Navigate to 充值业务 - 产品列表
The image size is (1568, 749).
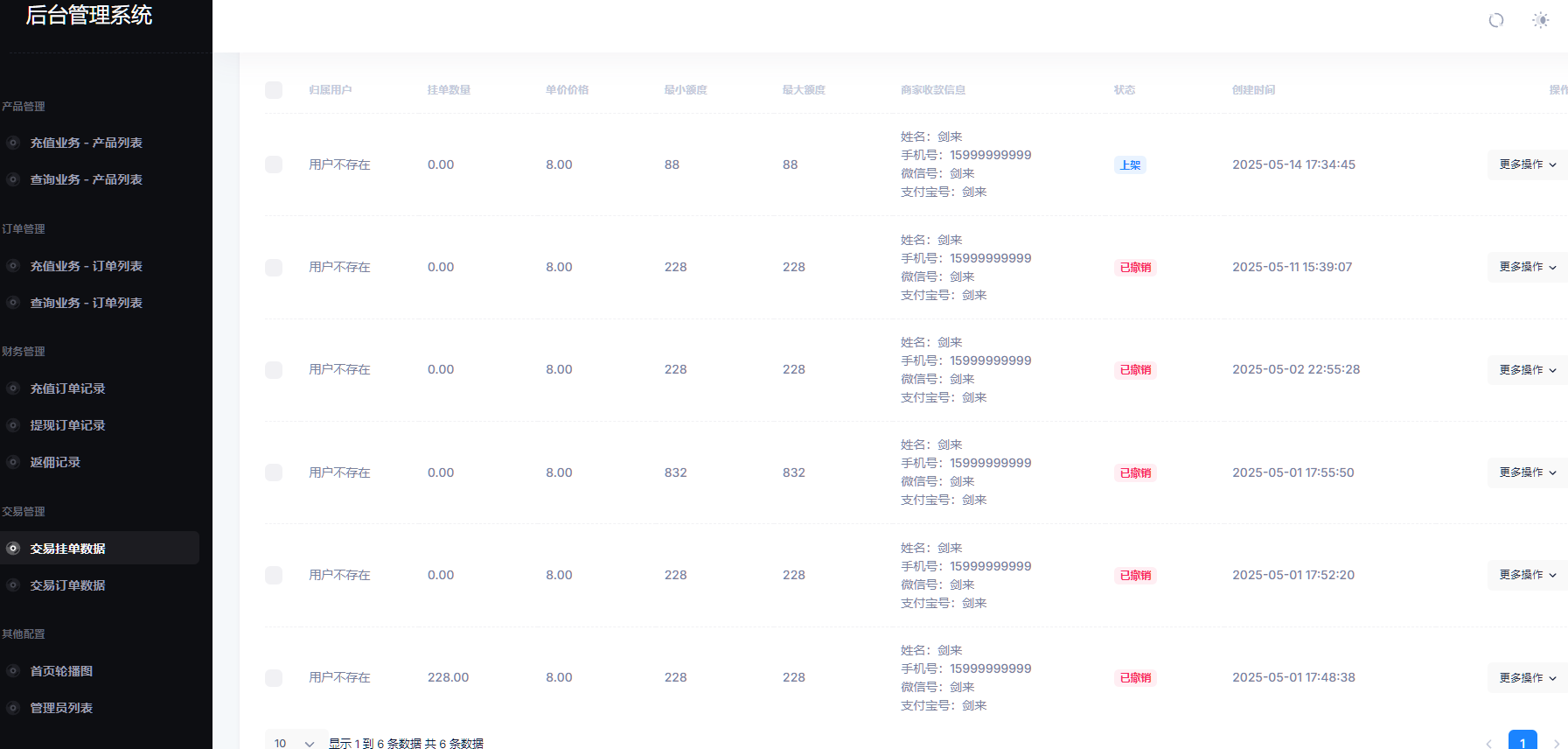pos(86,143)
